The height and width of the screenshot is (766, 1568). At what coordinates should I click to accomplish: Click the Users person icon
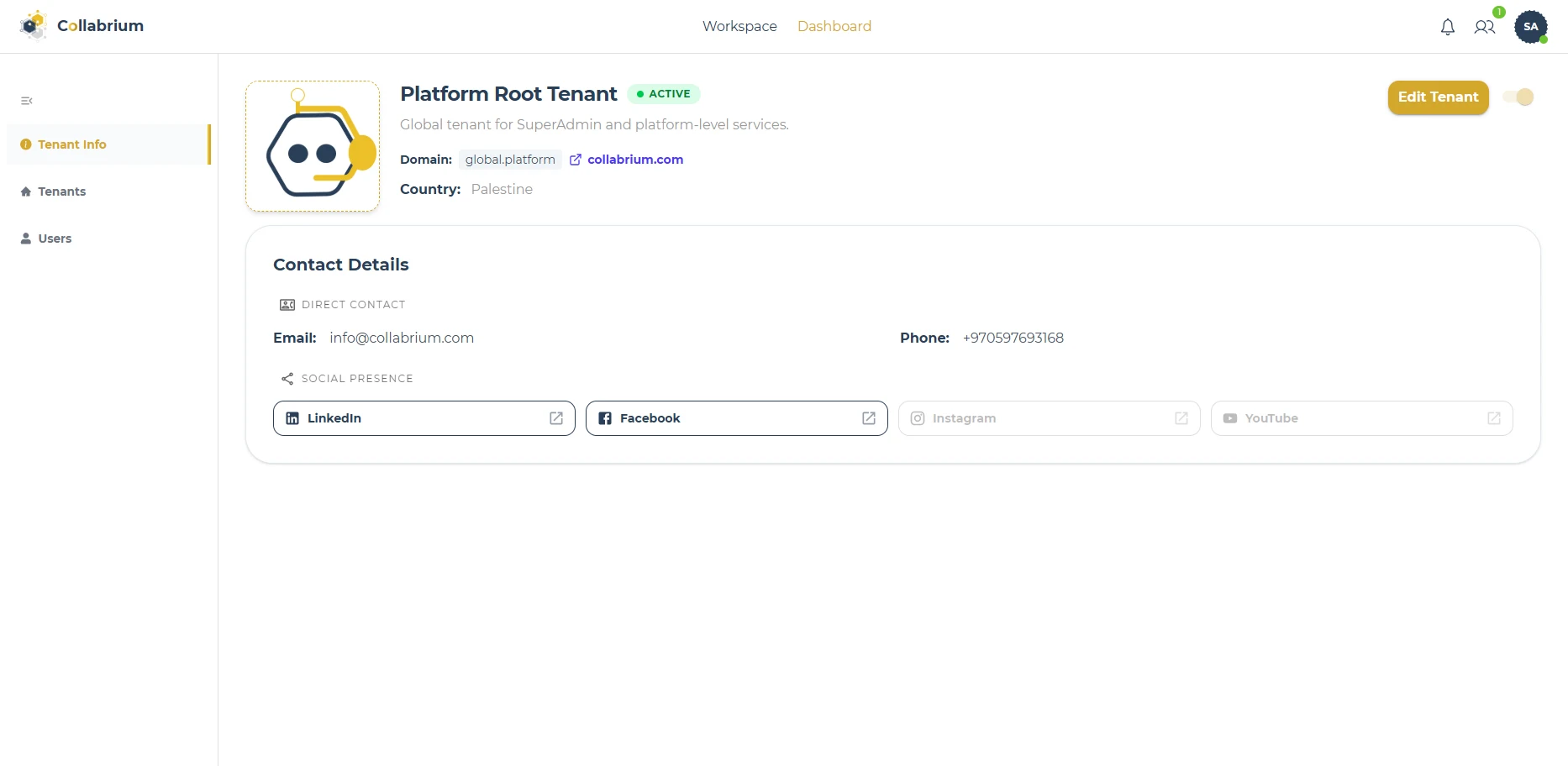(x=26, y=239)
